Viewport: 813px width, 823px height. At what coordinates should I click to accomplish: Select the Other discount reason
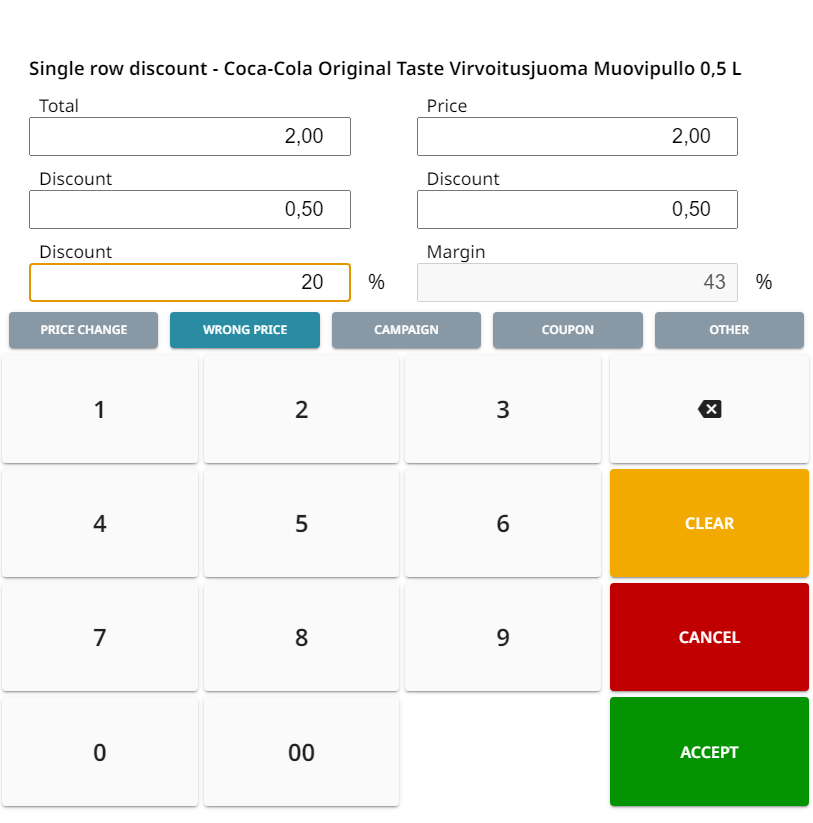(729, 330)
